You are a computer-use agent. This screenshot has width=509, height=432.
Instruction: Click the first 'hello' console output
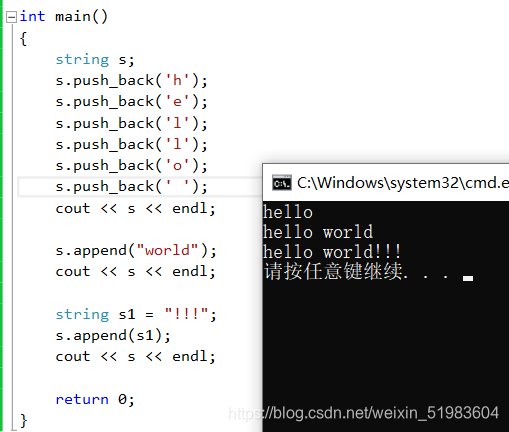pos(288,212)
